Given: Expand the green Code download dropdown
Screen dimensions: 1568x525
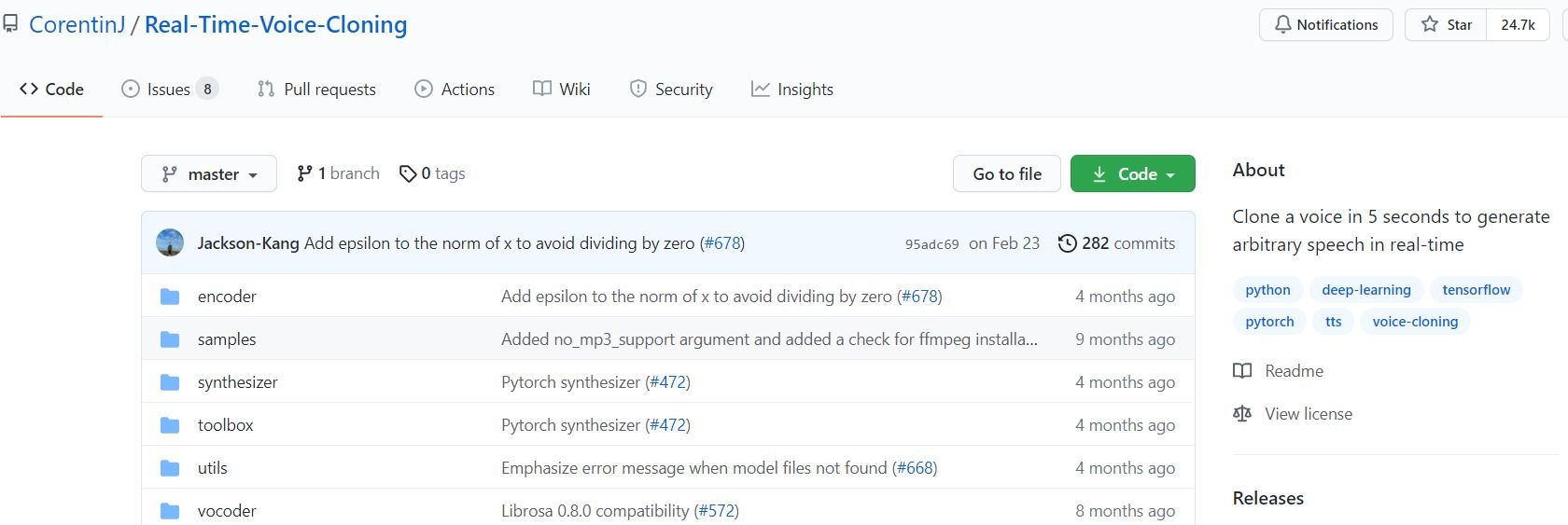Looking at the screenshot, I should (1133, 173).
